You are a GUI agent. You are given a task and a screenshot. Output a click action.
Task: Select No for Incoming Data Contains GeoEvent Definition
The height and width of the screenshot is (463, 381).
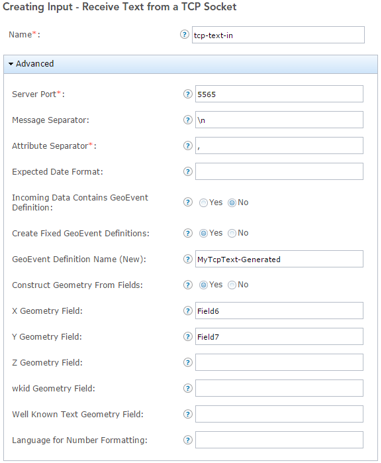232,202
